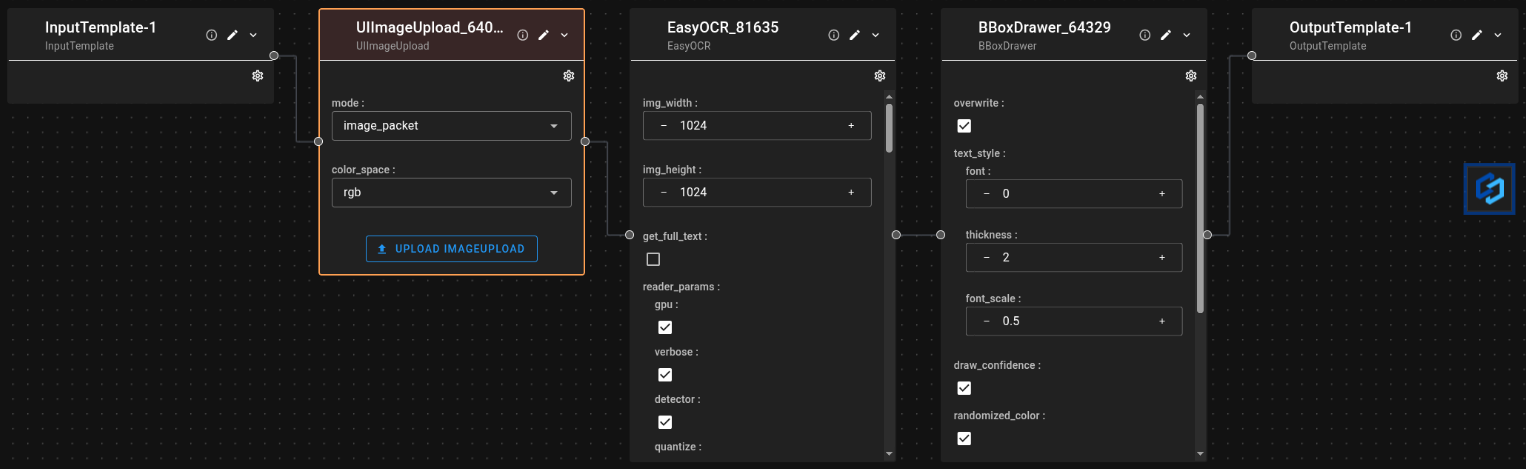The width and height of the screenshot is (1526, 469).
Task: Click output port of InputTemplate-1 node
Action: [x=274, y=56]
